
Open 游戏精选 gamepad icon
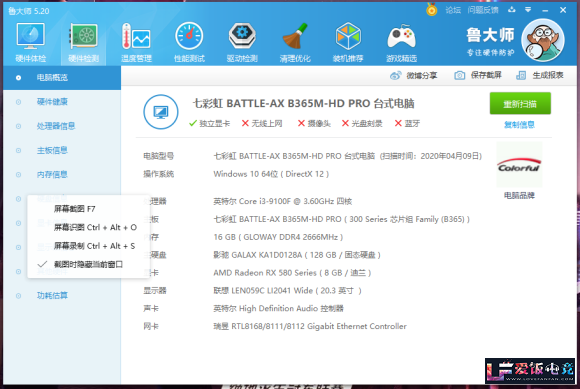pos(401,42)
